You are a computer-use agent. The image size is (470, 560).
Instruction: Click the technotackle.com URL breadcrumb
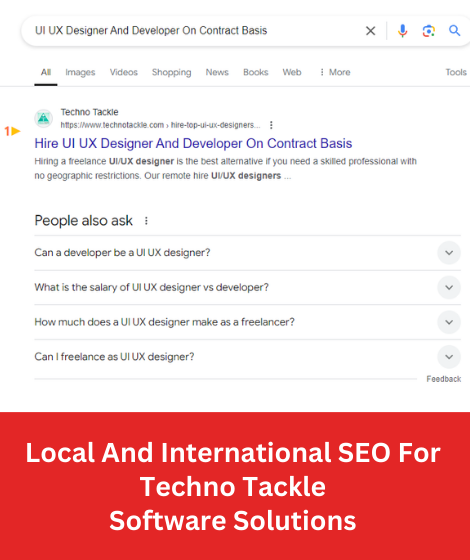(x=160, y=125)
